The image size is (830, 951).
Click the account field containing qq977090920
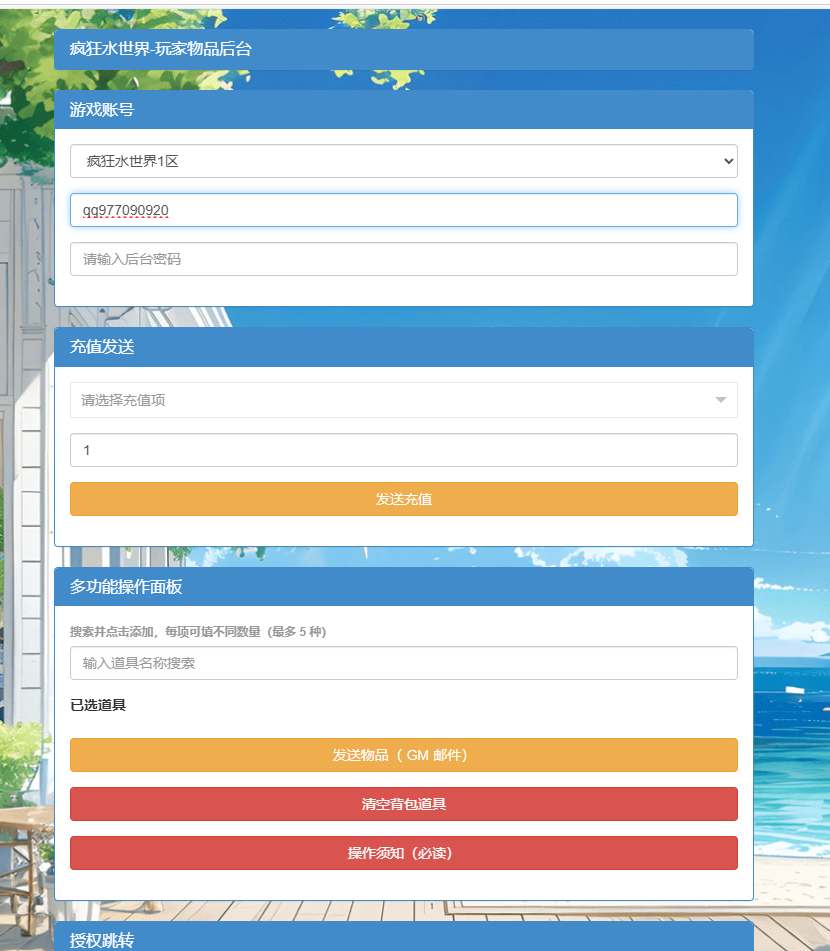point(403,210)
